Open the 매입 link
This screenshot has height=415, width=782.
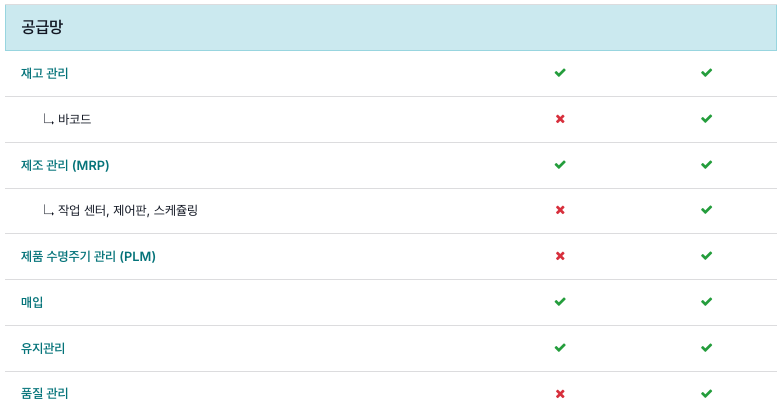pos(32,302)
